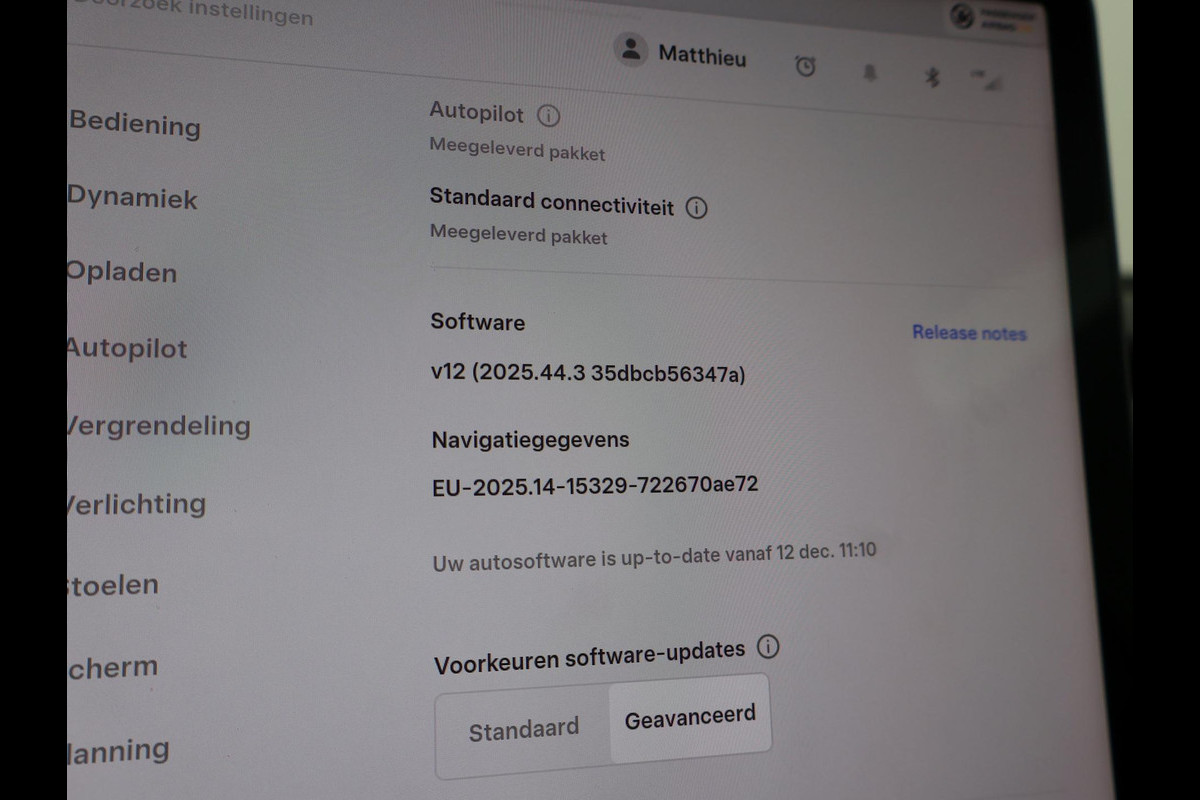The width and height of the screenshot is (1200, 800).
Task: Show info for Voorkeuren software-updates
Action: point(768,647)
